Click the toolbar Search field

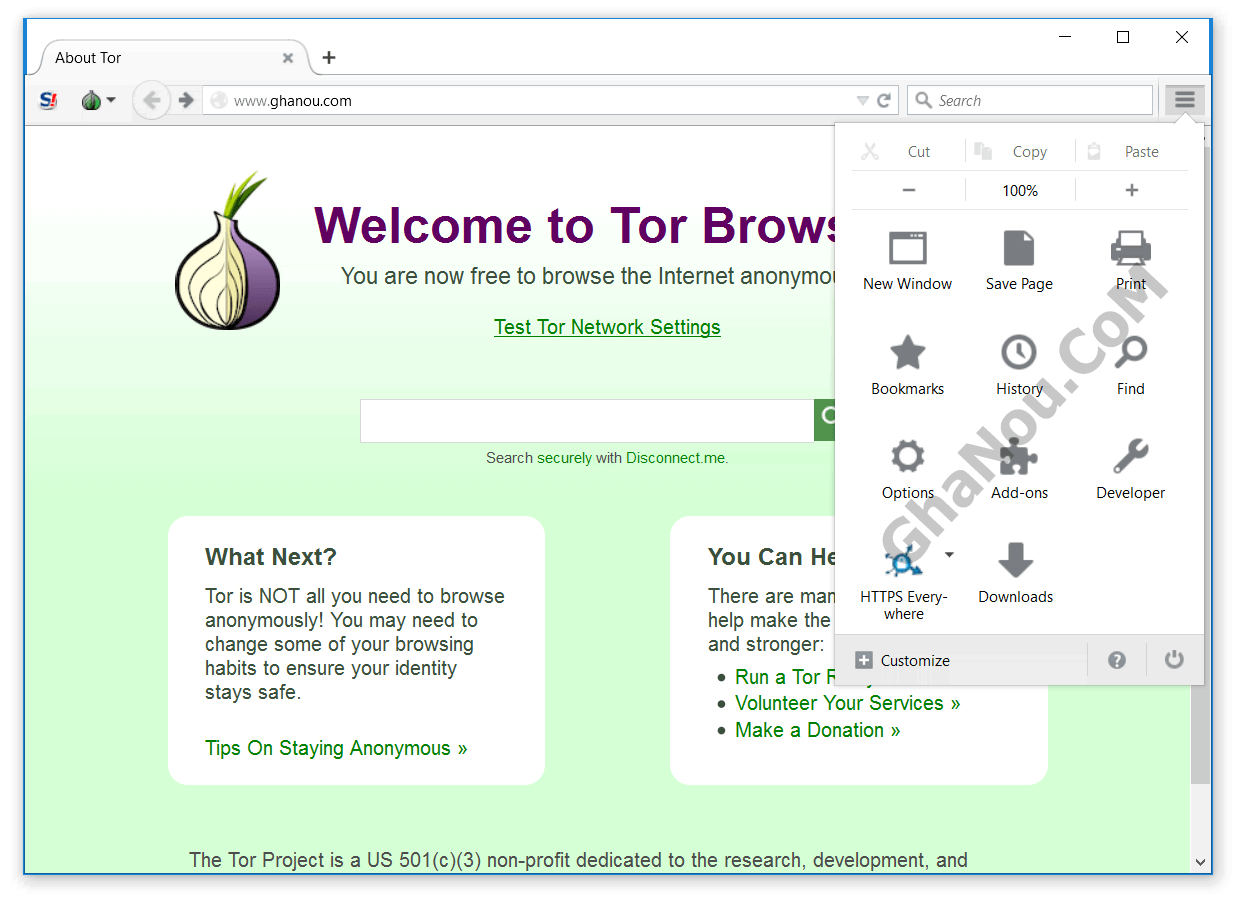tap(1031, 100)
